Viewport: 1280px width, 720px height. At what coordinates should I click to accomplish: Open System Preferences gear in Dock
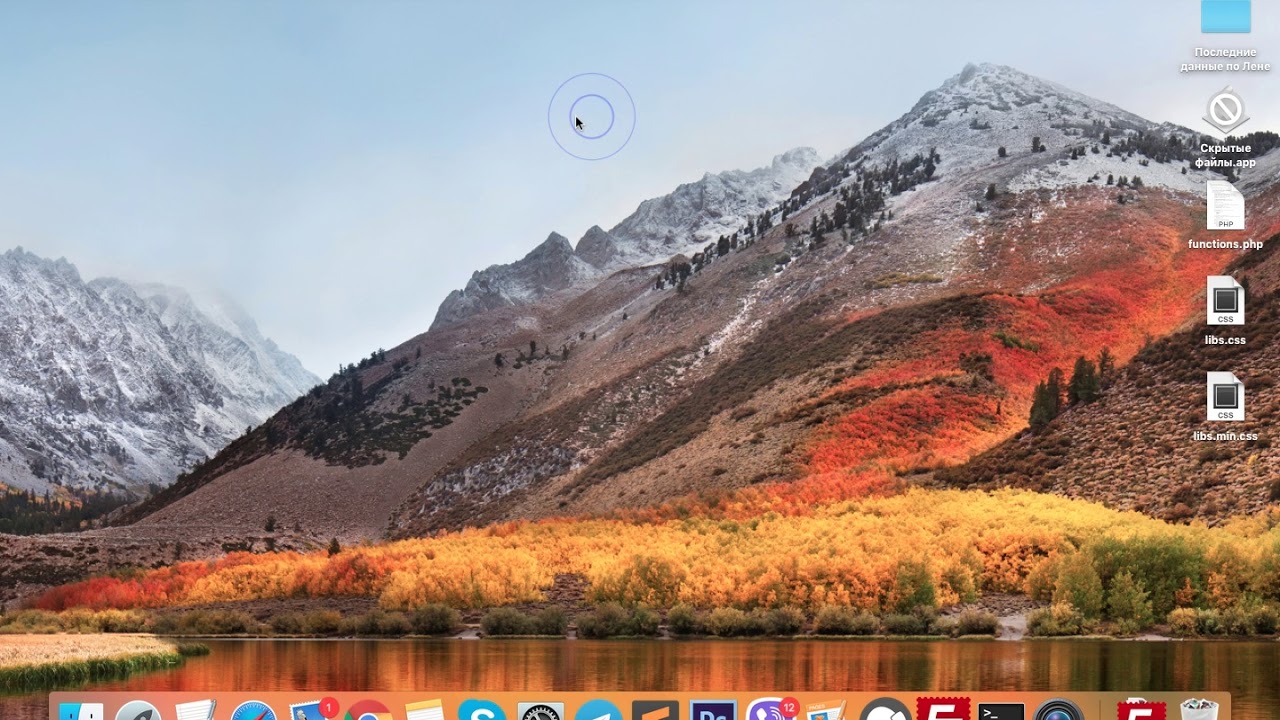[540, 710]
